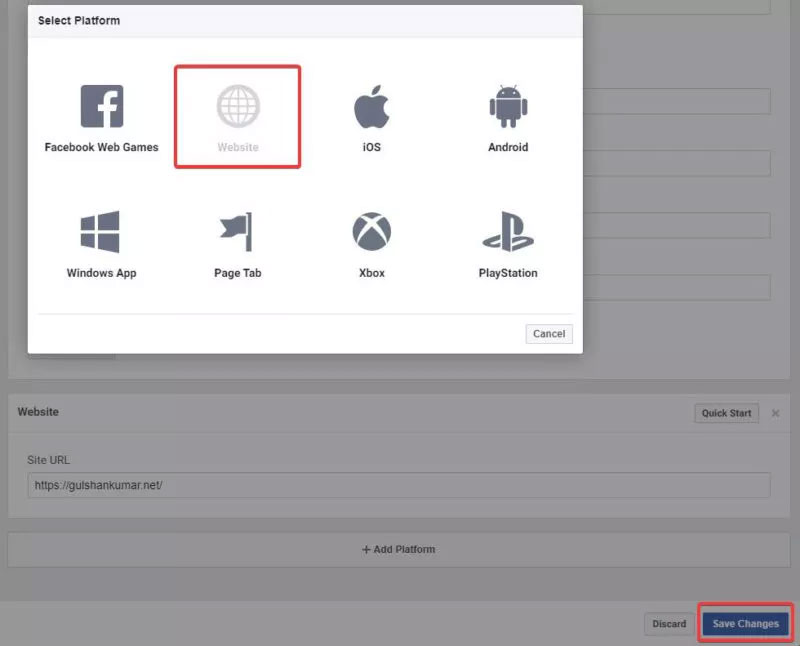Focus the Site URL input field
The image size is (800, 646).
click(x=398, y=485)
